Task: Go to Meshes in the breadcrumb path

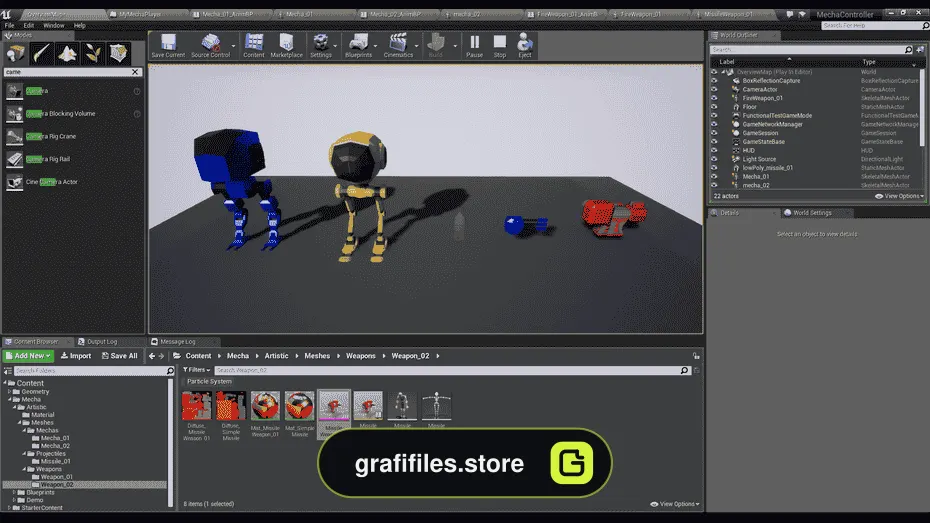Action: click(x=317, y=356)
